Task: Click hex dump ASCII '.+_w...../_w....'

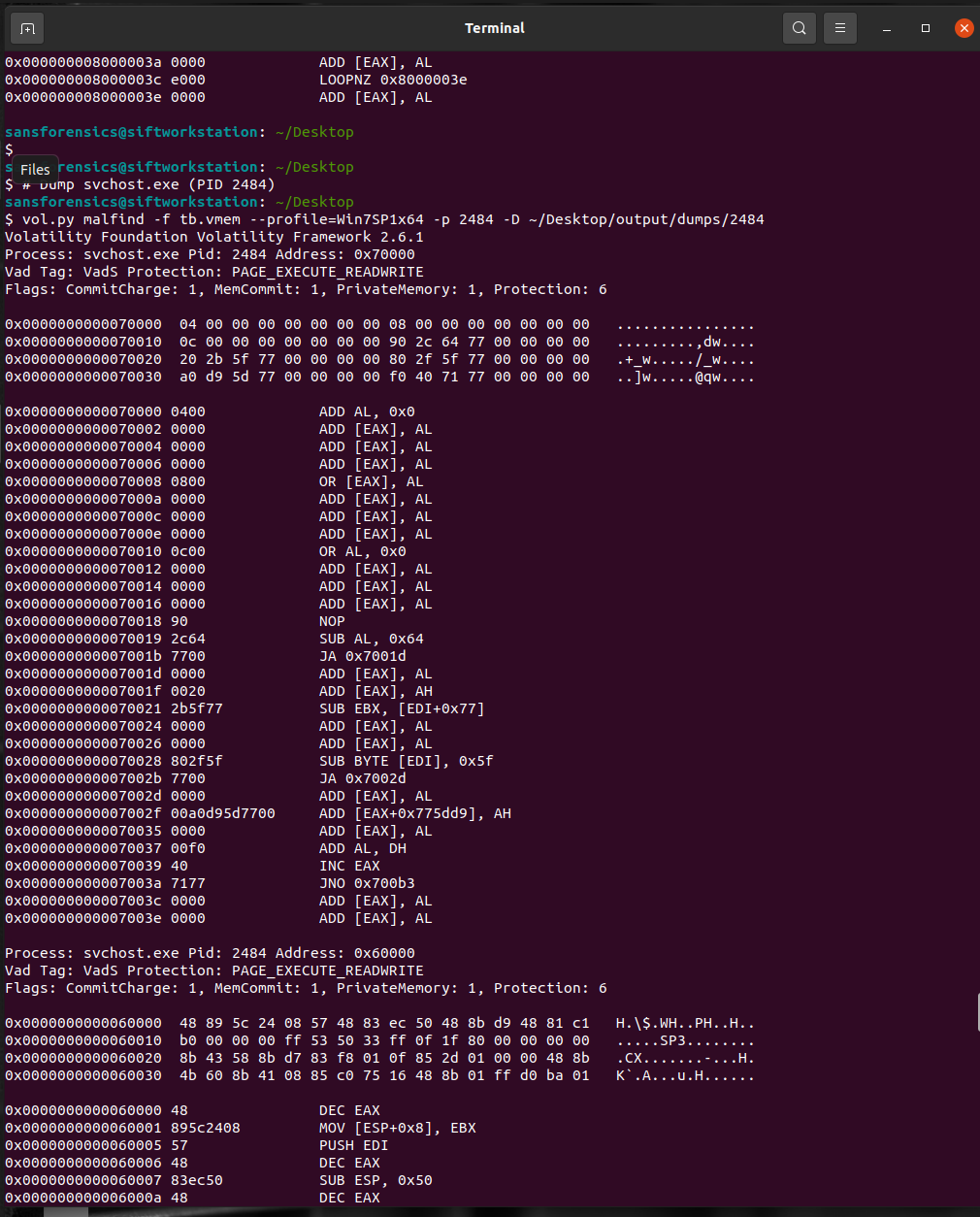Action: click(685, 359)
